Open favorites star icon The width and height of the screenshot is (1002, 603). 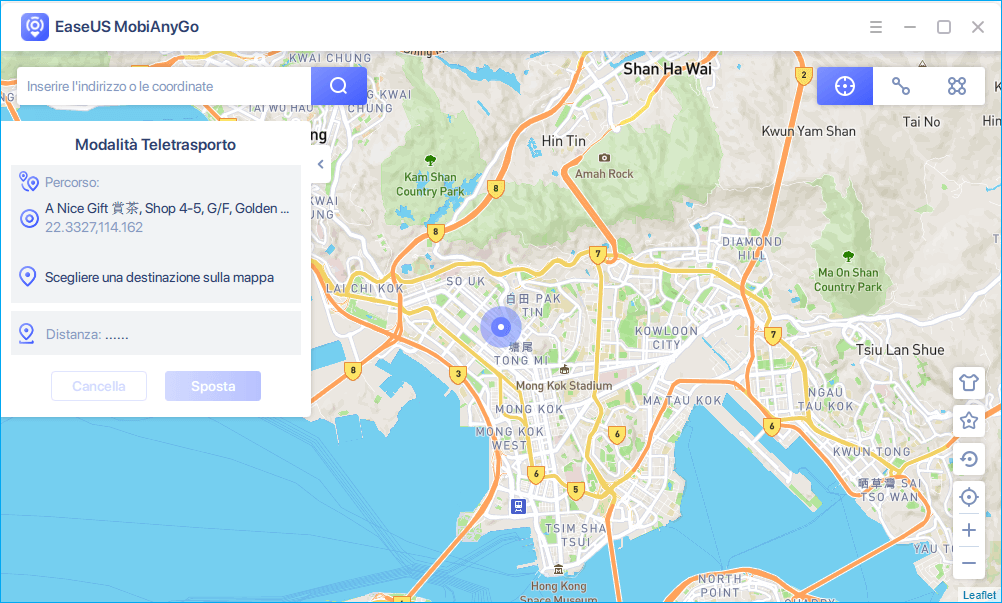[968, 421]
